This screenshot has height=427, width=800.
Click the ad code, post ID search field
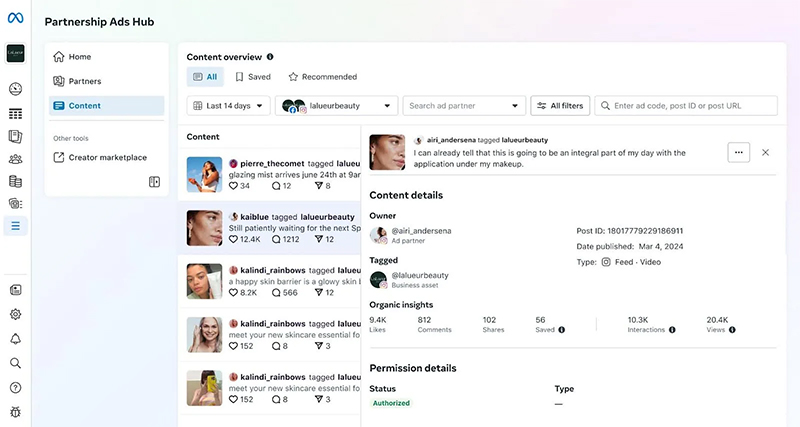pyautogui.click(x=686, y=106)
